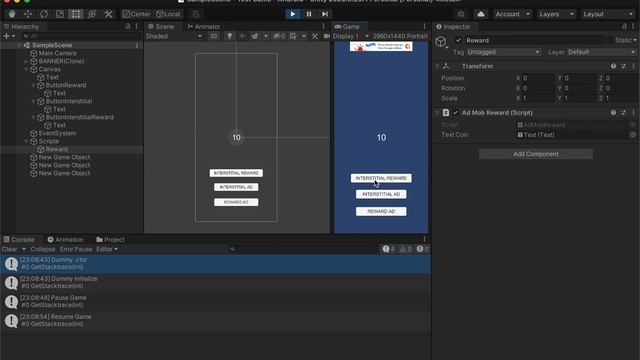640x360 pixels.
Task: Collapse the Transform component
Action: pos(438,66)
